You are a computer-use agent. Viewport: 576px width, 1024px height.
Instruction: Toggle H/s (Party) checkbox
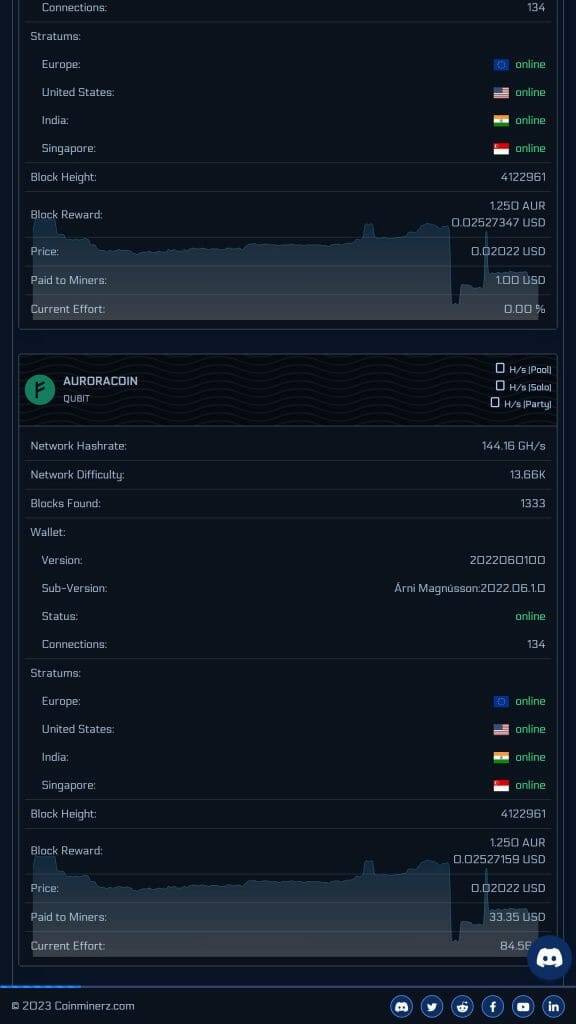click(495, 403)
